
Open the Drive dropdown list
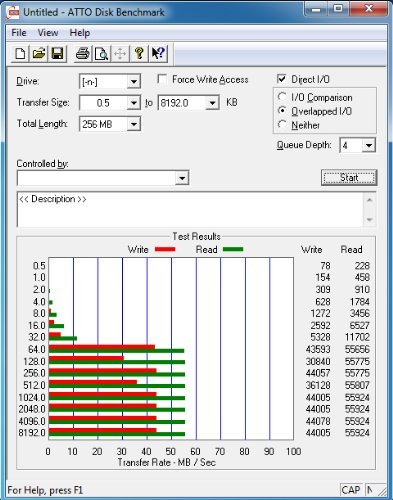[x=133, y=82]
